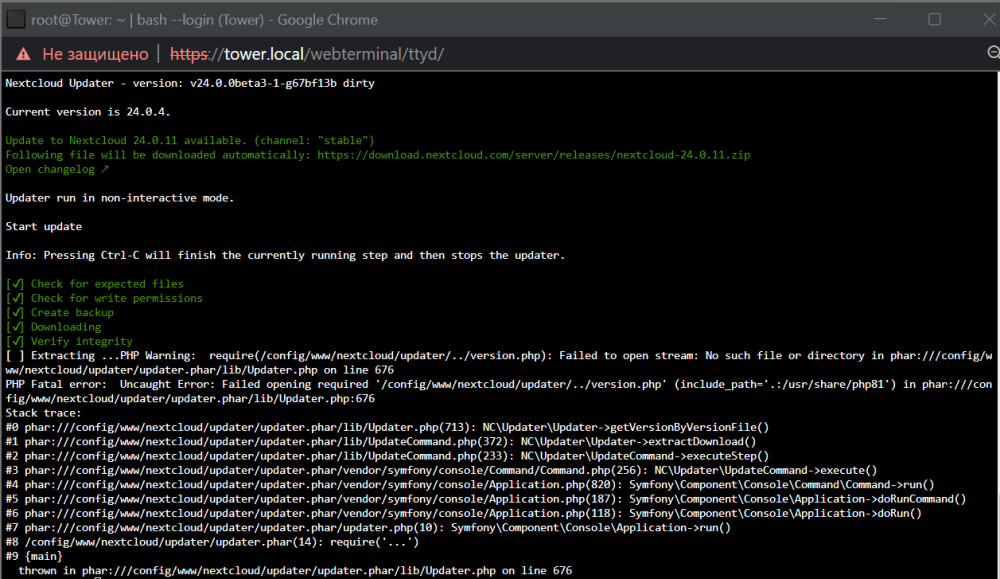Click "Update to Nextcloud 24.0.11 available" line
1000x579 pixels.
tap(190, 141)
